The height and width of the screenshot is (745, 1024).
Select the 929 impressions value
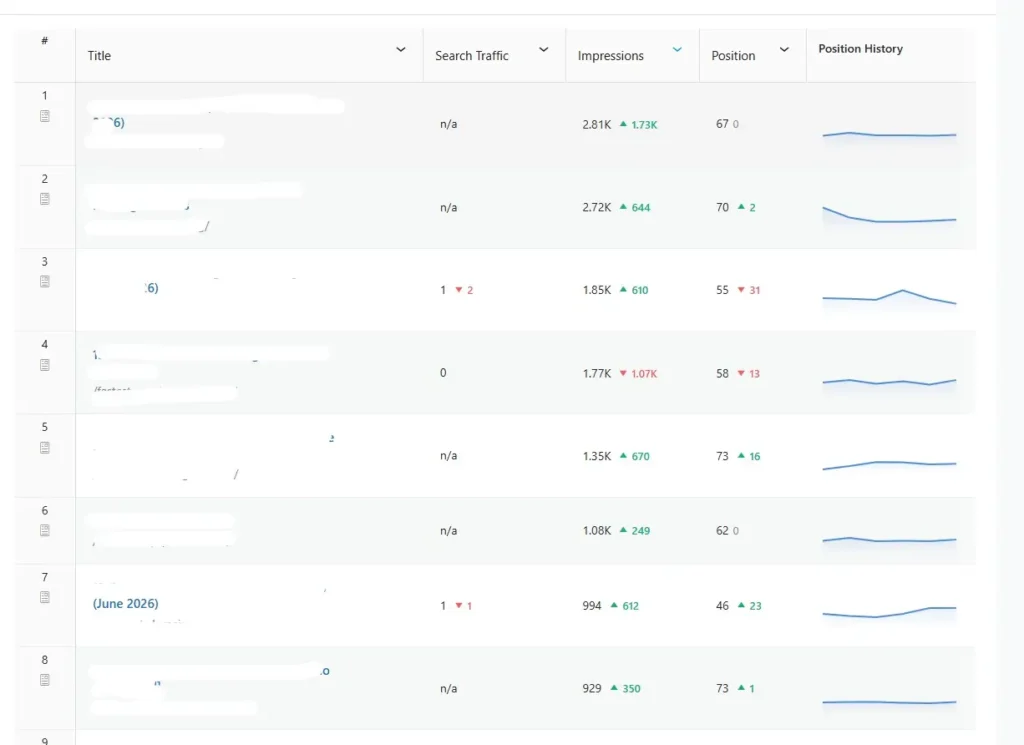click(592, 688)
